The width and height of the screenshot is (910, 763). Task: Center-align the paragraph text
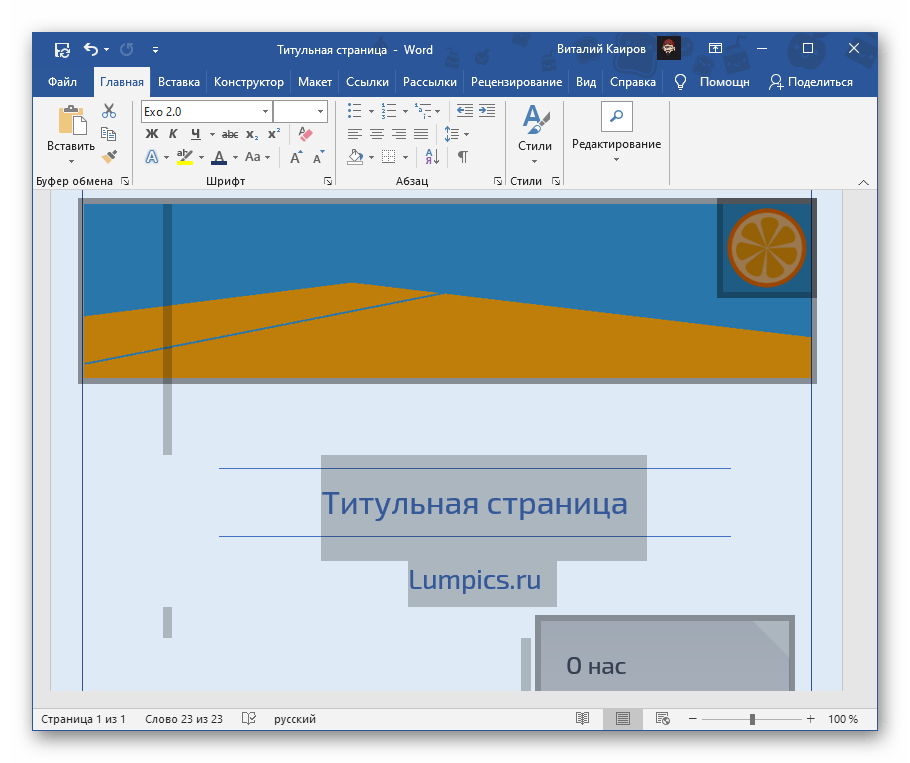point(377,134)
